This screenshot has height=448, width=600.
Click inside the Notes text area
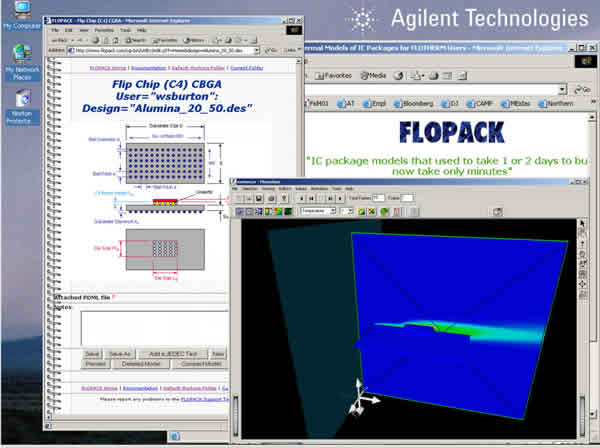coord(155,328)
